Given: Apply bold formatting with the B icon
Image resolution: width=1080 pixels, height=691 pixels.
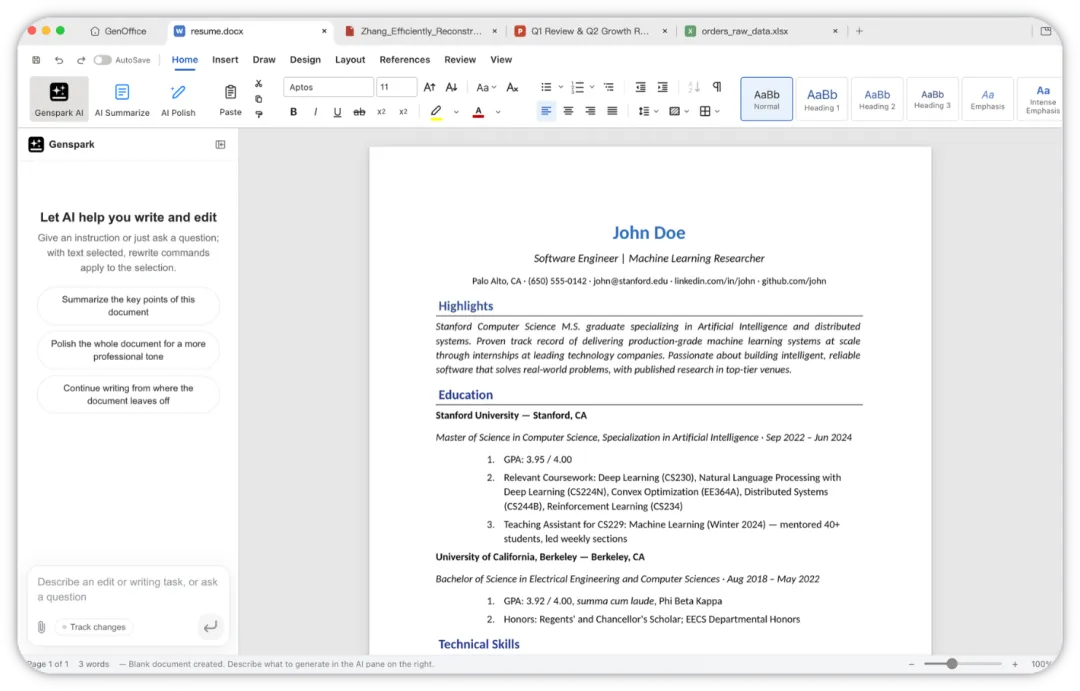Looking at the screenshot, I should click(293, 112).
